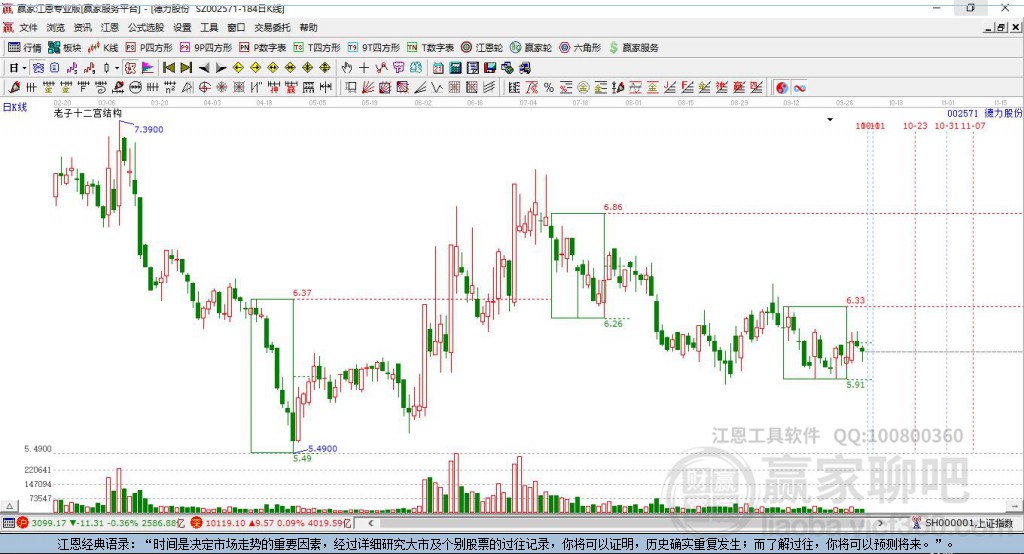
Task: Open the 浏览 menu
Action: [56, 27]
